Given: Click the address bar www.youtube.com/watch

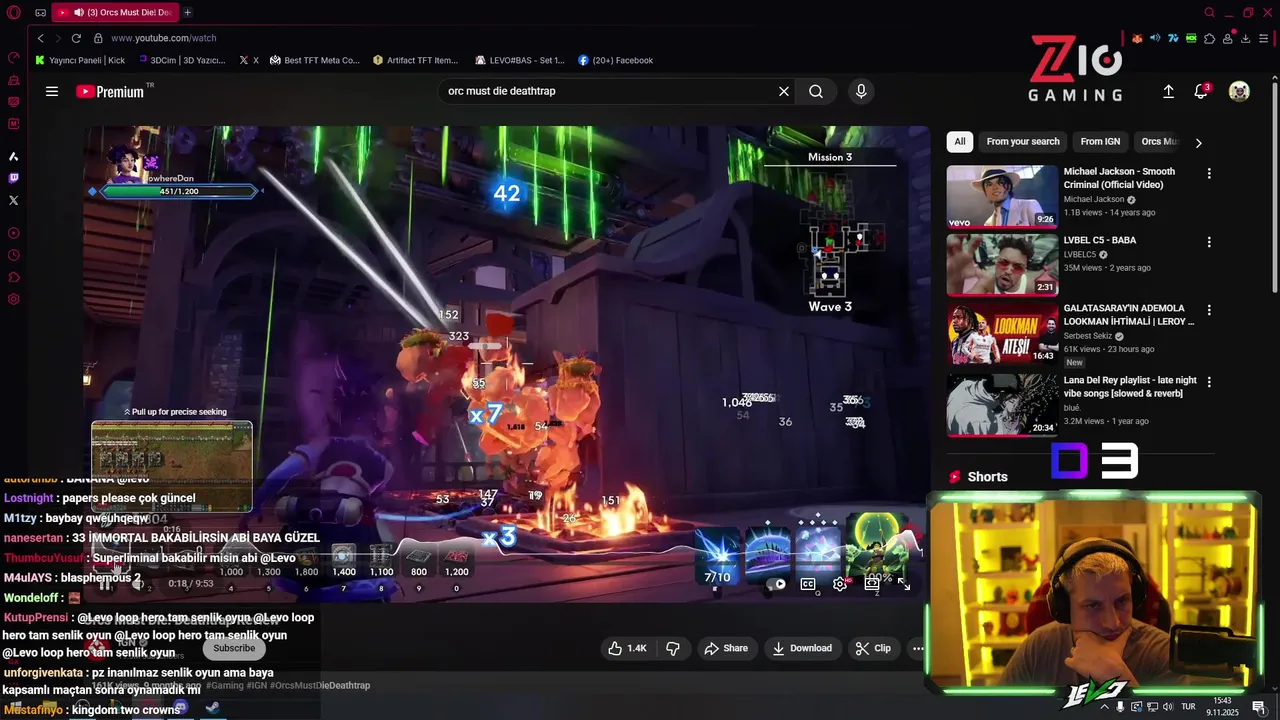Looking at the screenshot, I should [163, 38].
